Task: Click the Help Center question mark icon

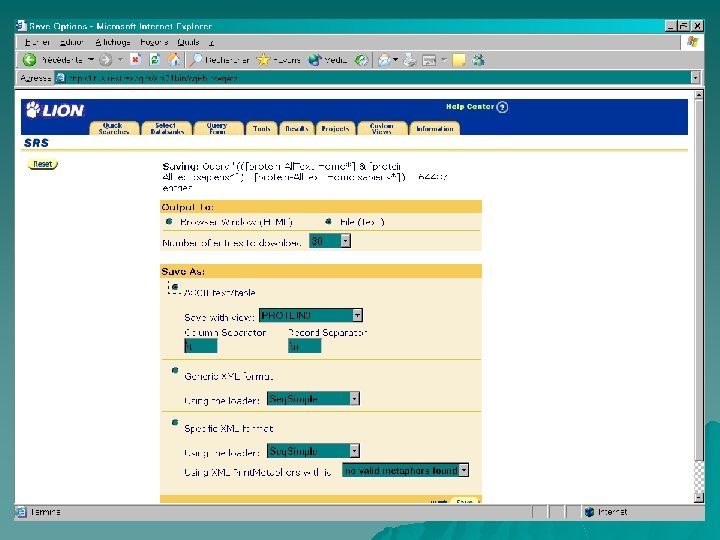Action: pyautogui.click(x=502, y=107)
